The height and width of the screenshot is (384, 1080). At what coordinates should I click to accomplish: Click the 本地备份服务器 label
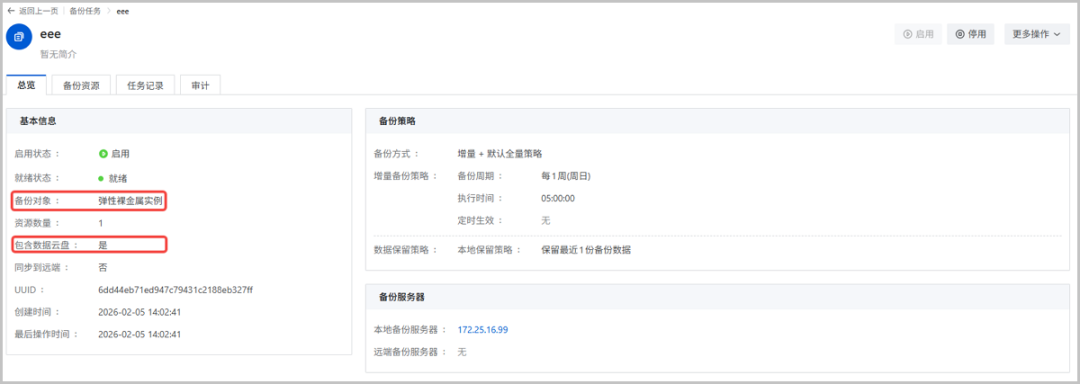[411, 330]
